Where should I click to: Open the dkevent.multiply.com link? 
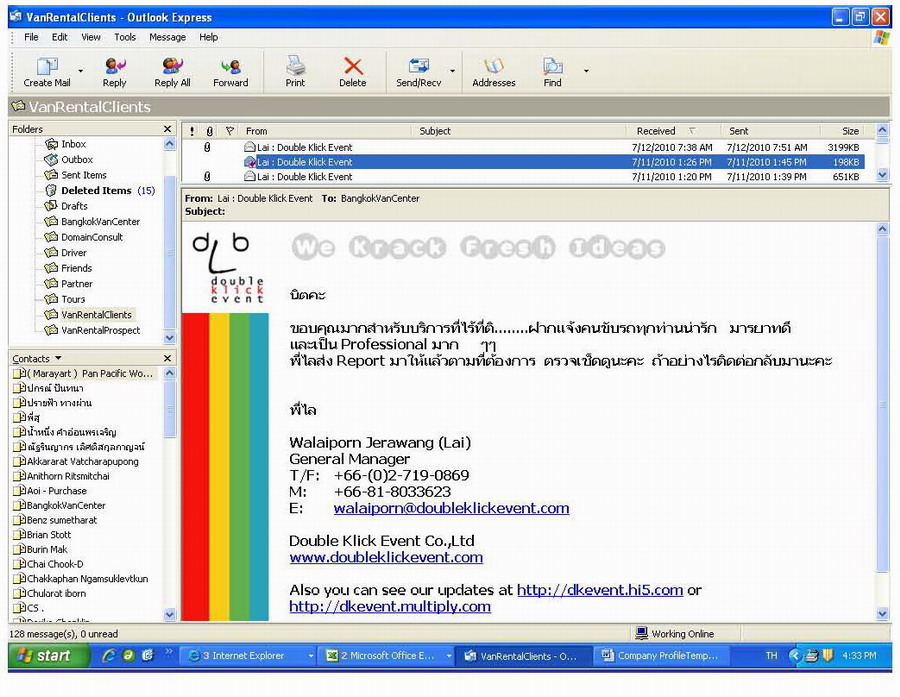(x=390, y=606)
